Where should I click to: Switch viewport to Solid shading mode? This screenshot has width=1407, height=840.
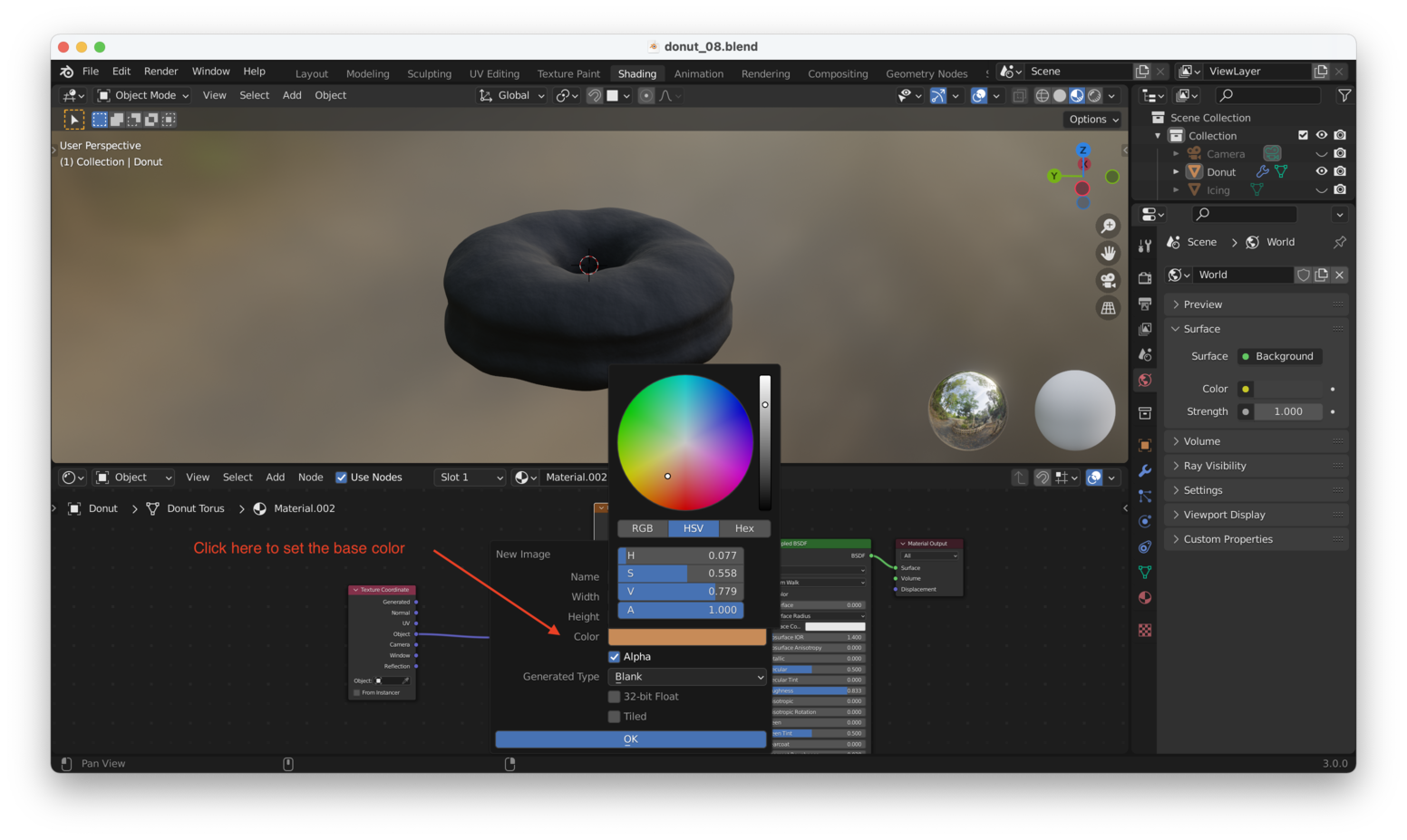(1060, 95)
